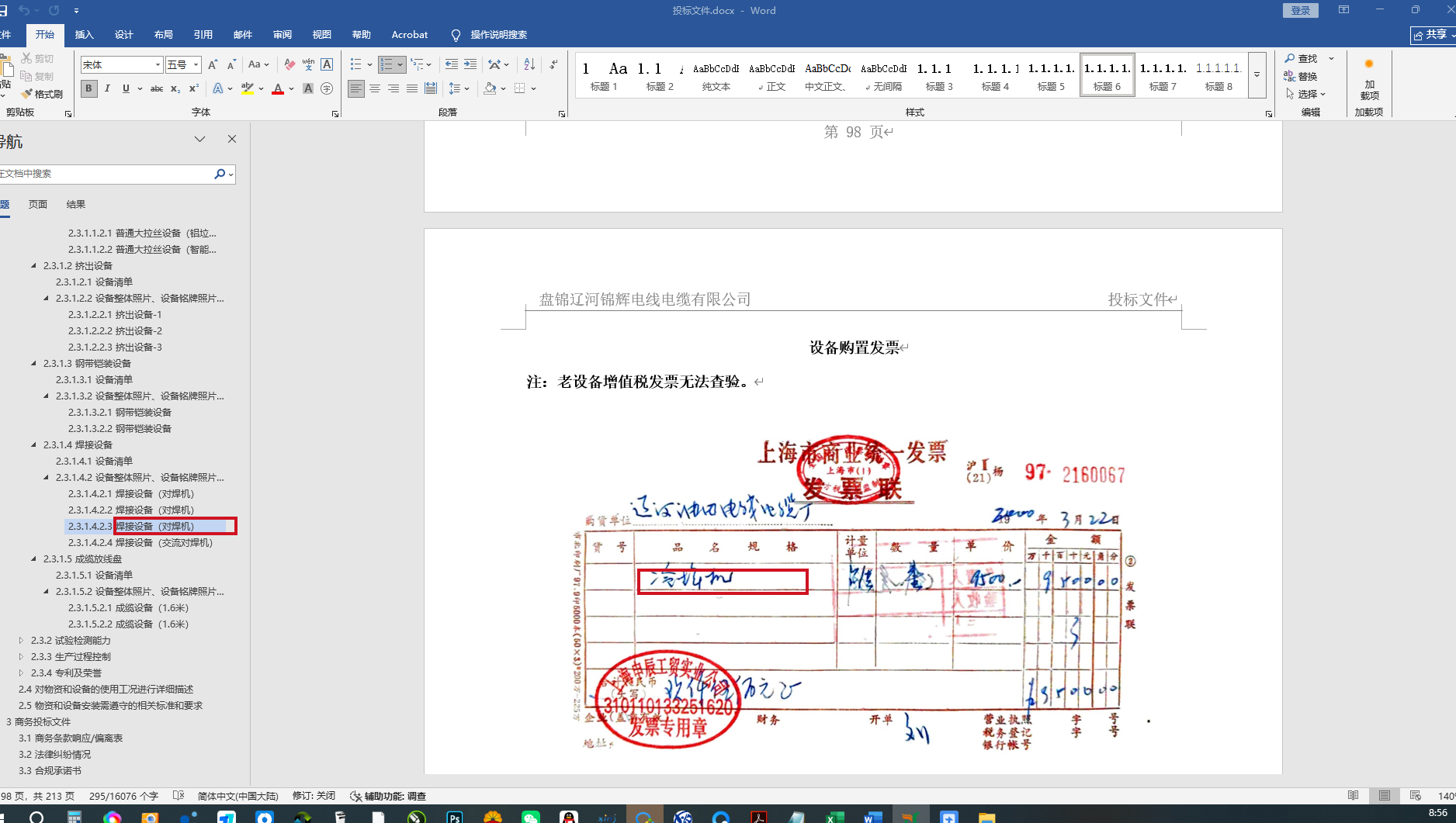Click the superscript icon
This screenshot has width=1456, height=823.
(194, 88)
